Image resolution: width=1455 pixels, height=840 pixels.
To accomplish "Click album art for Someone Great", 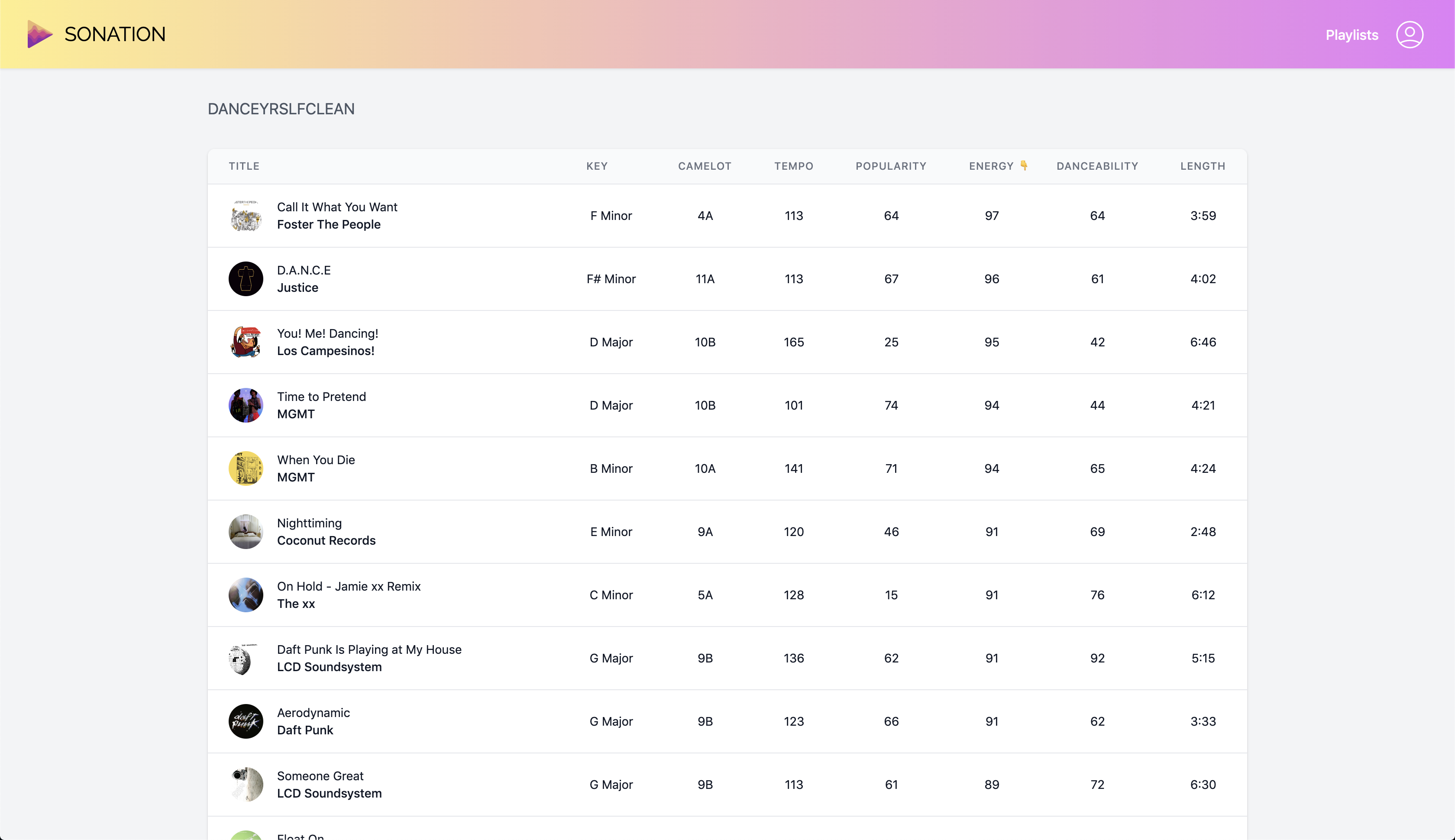I will coord(246,785).
